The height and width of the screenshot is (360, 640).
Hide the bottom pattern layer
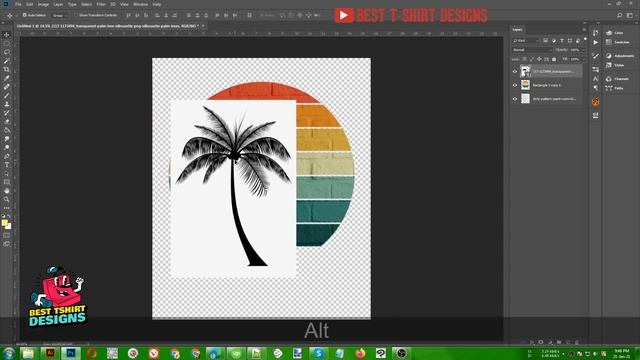click(x=515, y=99)
